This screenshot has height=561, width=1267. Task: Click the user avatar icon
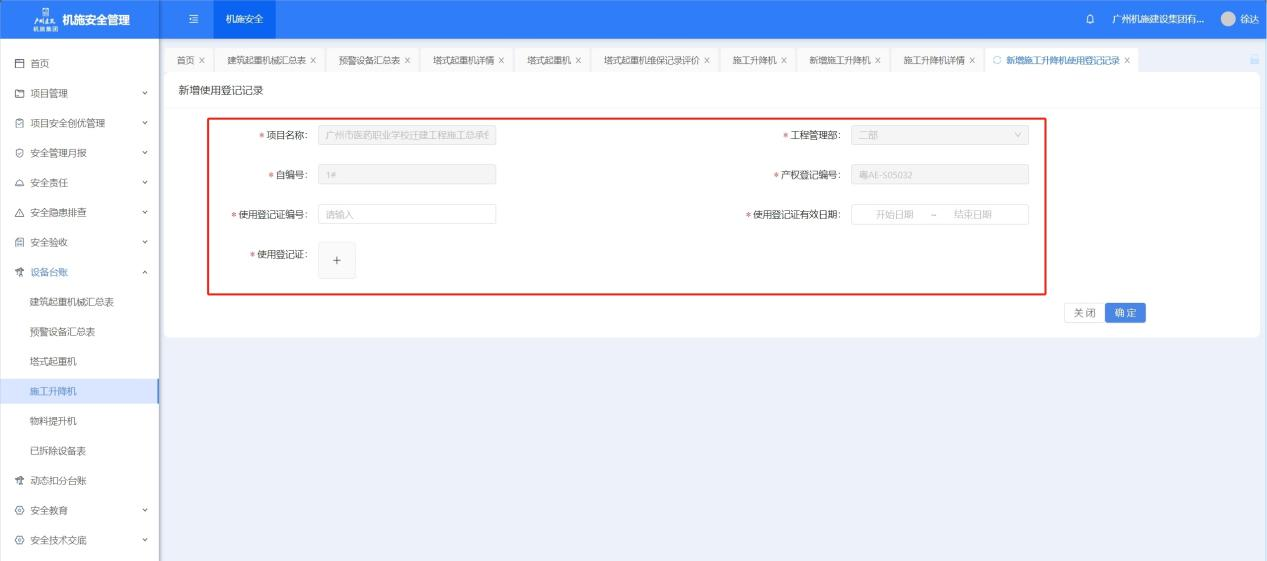(x=1227, y=20)
